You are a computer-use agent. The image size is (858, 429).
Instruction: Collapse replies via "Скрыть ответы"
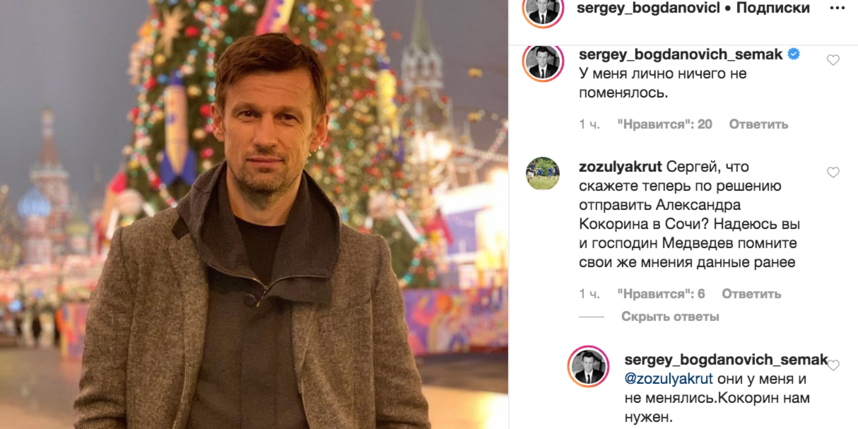coord(670,316)
